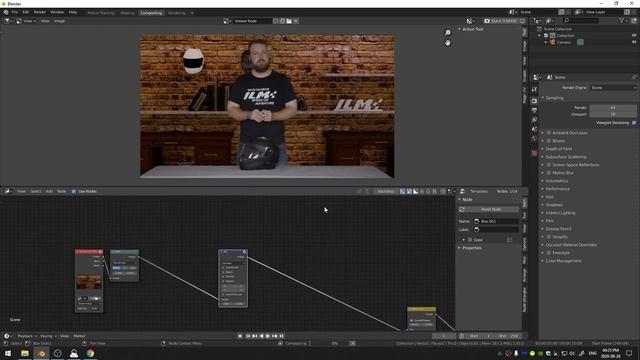Click the node Label input field
The height and width of the screenshot is (360, 640).
click(496, 229)
